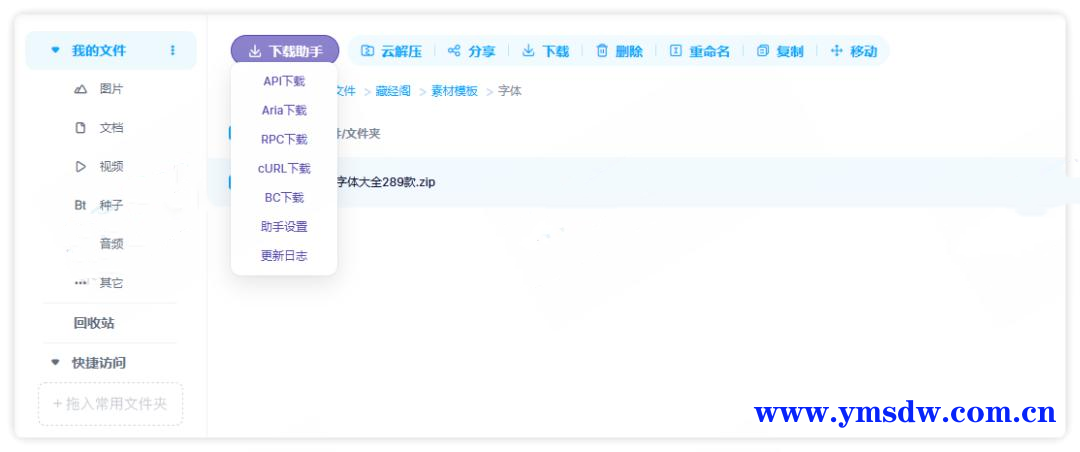Click the copy icon
This screenshot has width=1080, height=452.
[x=762, y=51]
